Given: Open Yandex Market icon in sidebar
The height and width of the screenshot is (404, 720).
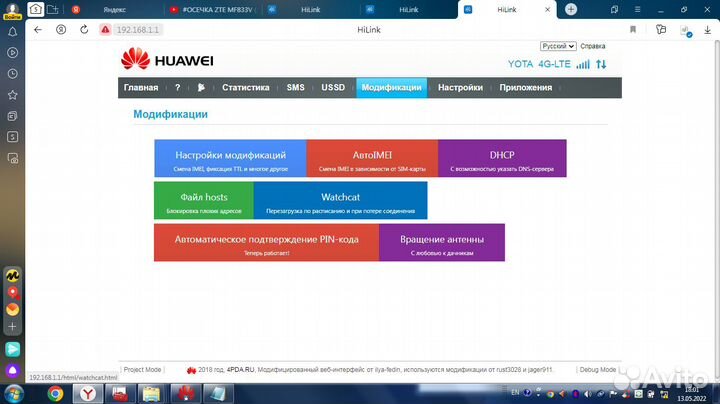Looking at the screenshot, I should coord(12,275).
